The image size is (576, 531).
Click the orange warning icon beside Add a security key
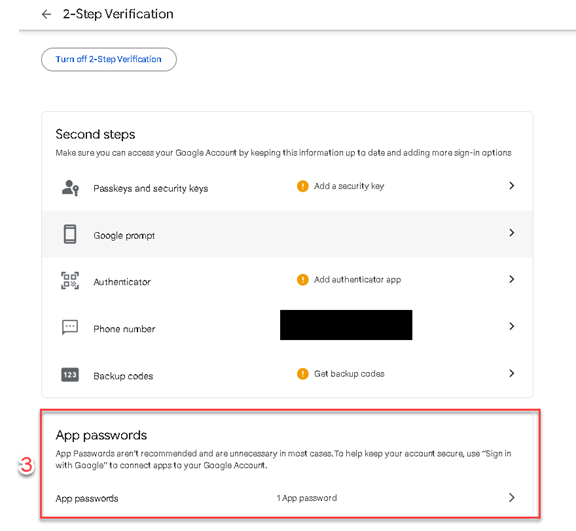tap(303, 186)
